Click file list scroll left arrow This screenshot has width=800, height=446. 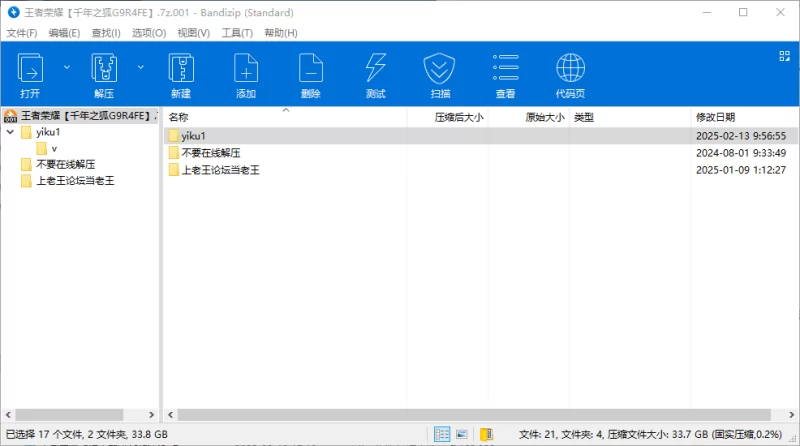click(170, 415)
